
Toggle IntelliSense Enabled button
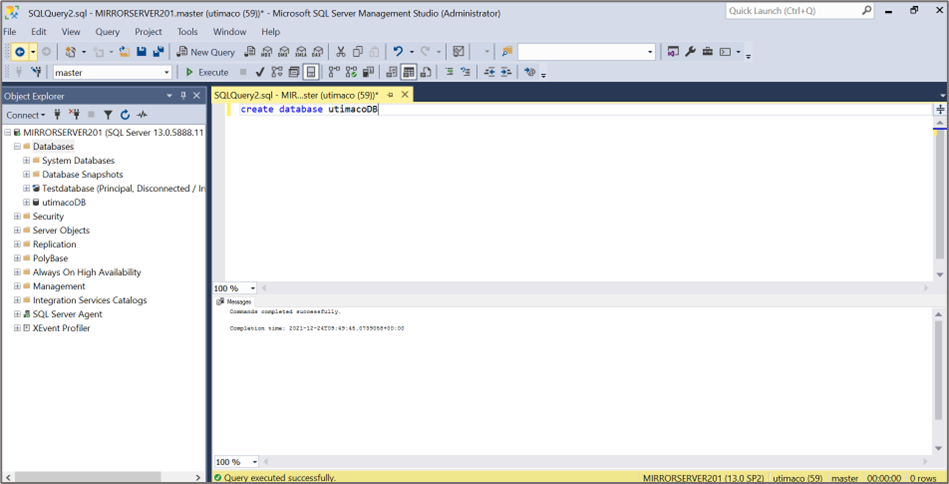pos(311,72)
